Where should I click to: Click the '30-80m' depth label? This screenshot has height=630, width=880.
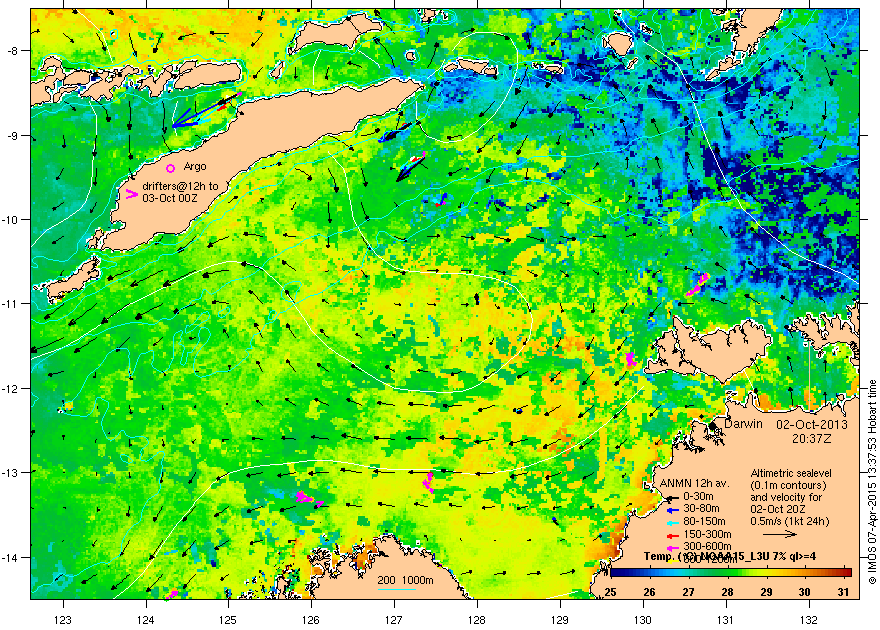pyautogui.click(x=701, y=509)
